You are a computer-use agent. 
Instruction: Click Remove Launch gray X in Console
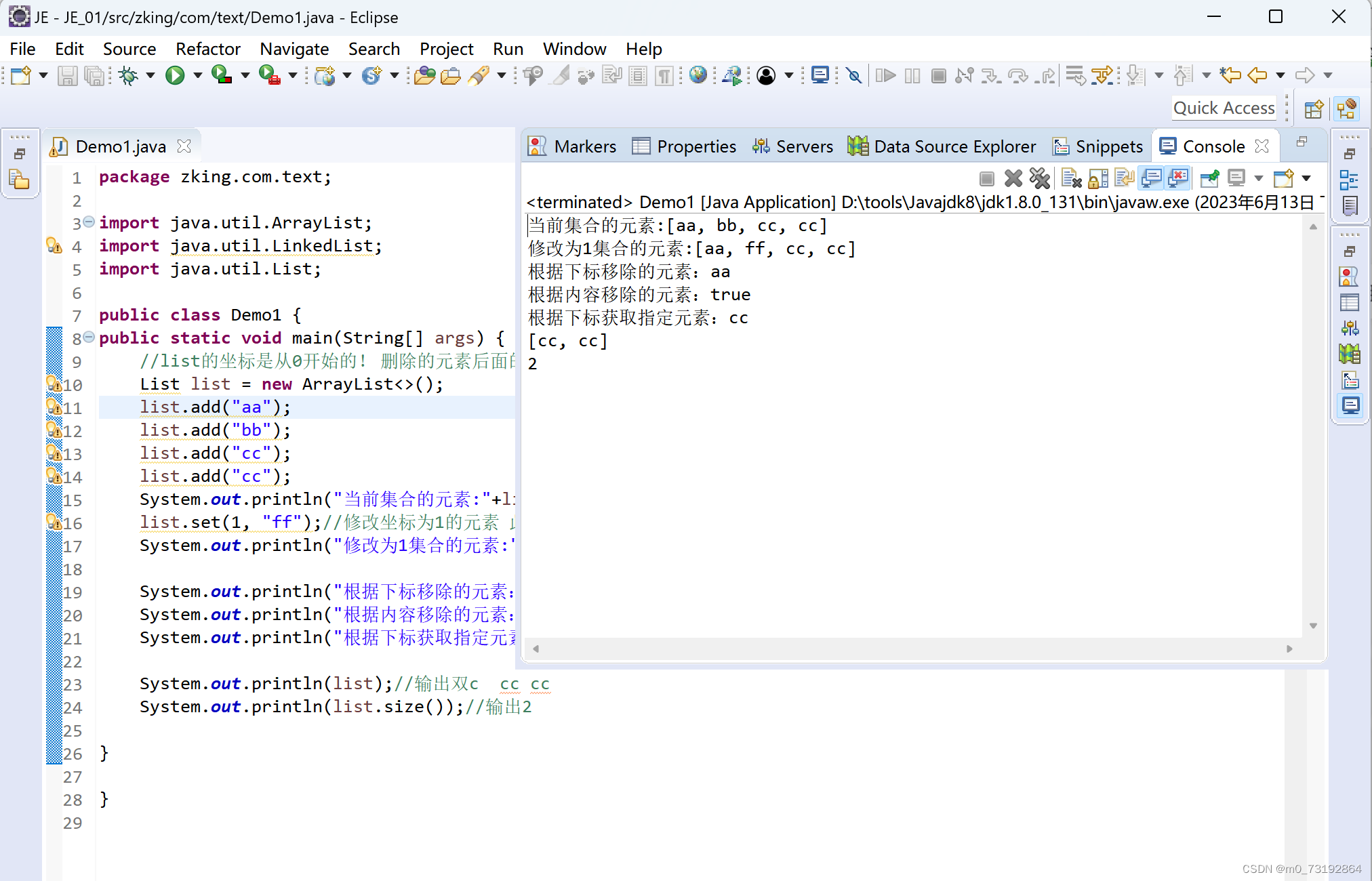pos(1013,178)
